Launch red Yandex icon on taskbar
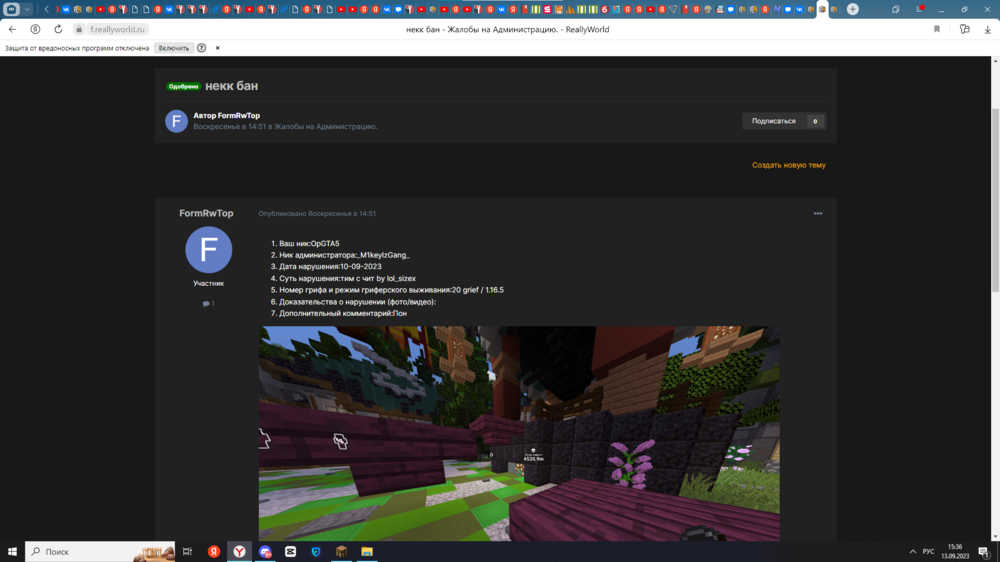This screenshot has width=1000, height=562. pos(214,552)
